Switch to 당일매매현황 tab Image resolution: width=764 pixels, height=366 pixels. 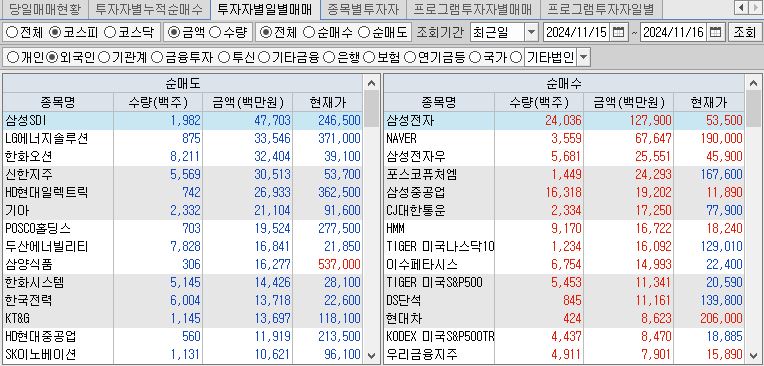click(45, 9)
